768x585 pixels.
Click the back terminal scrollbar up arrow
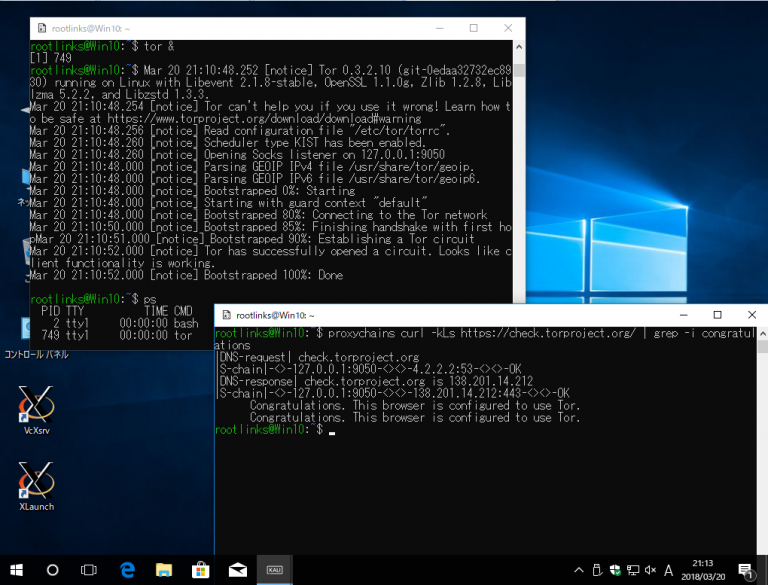click(519, 47)
